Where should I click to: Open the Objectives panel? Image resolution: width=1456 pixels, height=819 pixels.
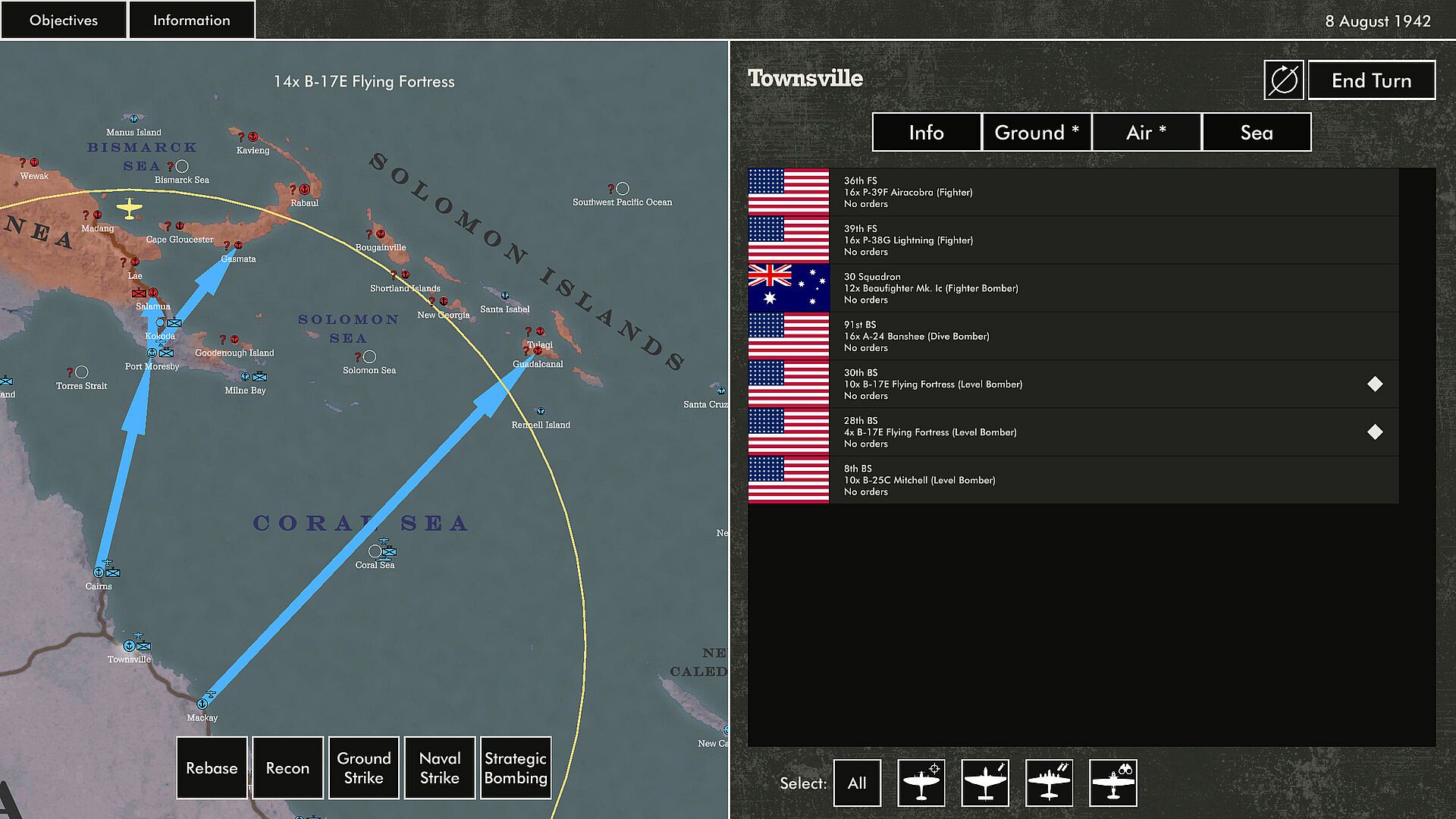pos(64,20)
